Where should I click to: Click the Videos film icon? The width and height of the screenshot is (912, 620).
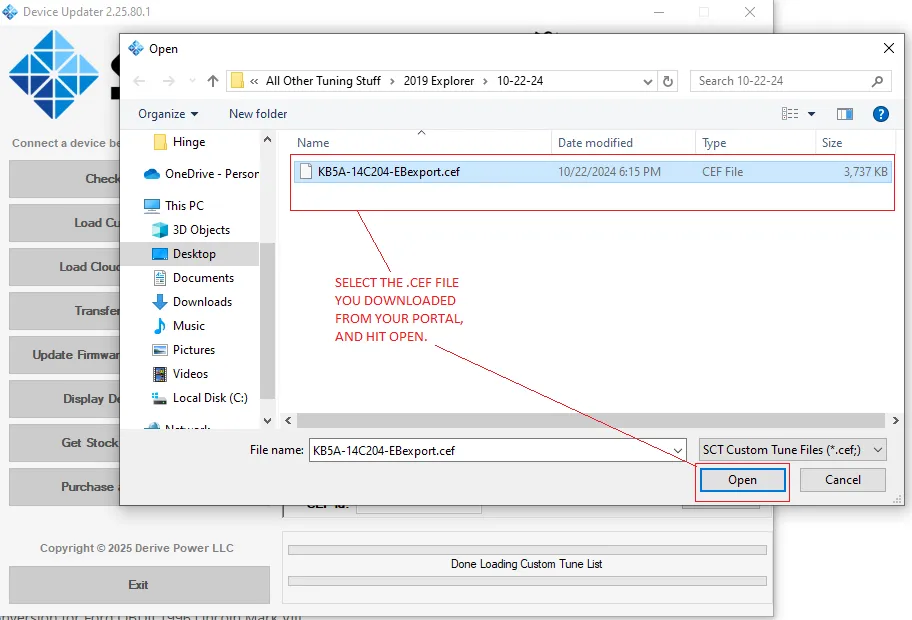pyautogui.click(x=159, y=374)
